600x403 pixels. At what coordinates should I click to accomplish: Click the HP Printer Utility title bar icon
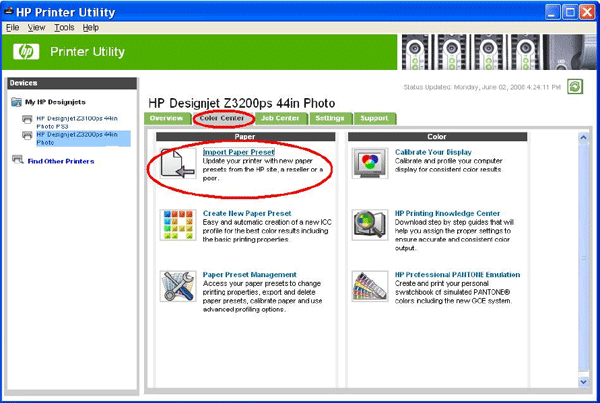(x=8, y=12)
